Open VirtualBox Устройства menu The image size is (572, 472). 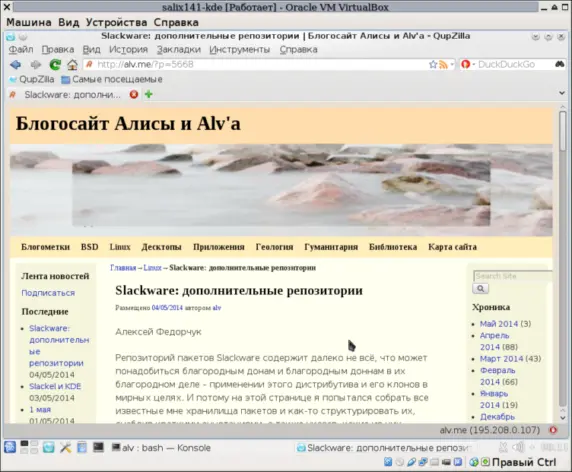(x=116, y=23)
